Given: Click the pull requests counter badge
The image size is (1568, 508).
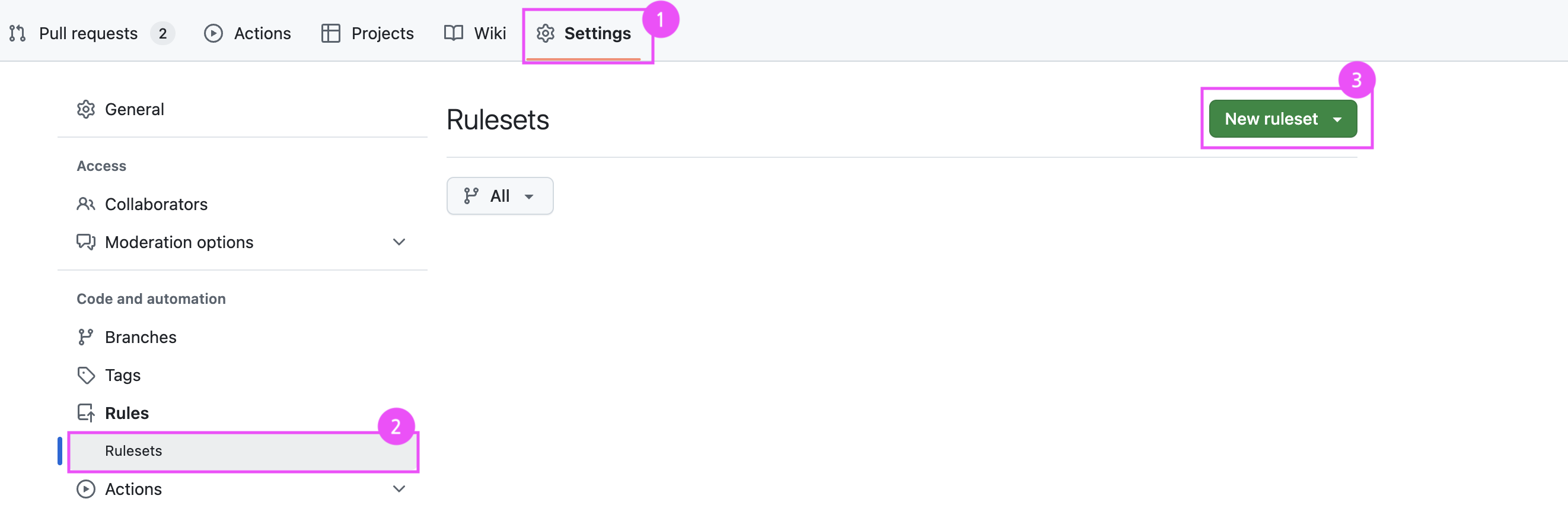Looking at the screenshot, I should (x=162, y=33).
